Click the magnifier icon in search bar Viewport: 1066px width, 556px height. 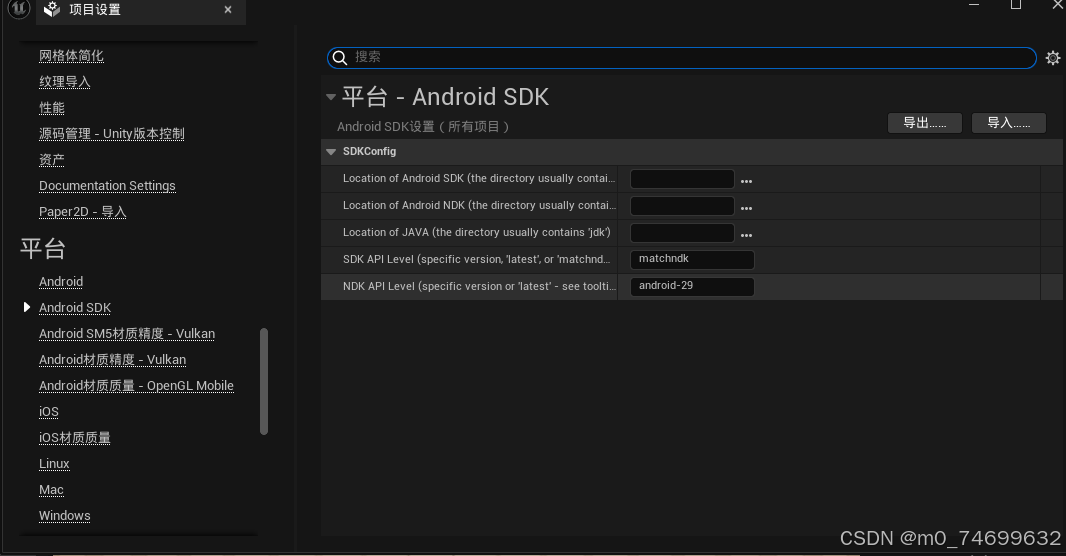tap(340, 58)
